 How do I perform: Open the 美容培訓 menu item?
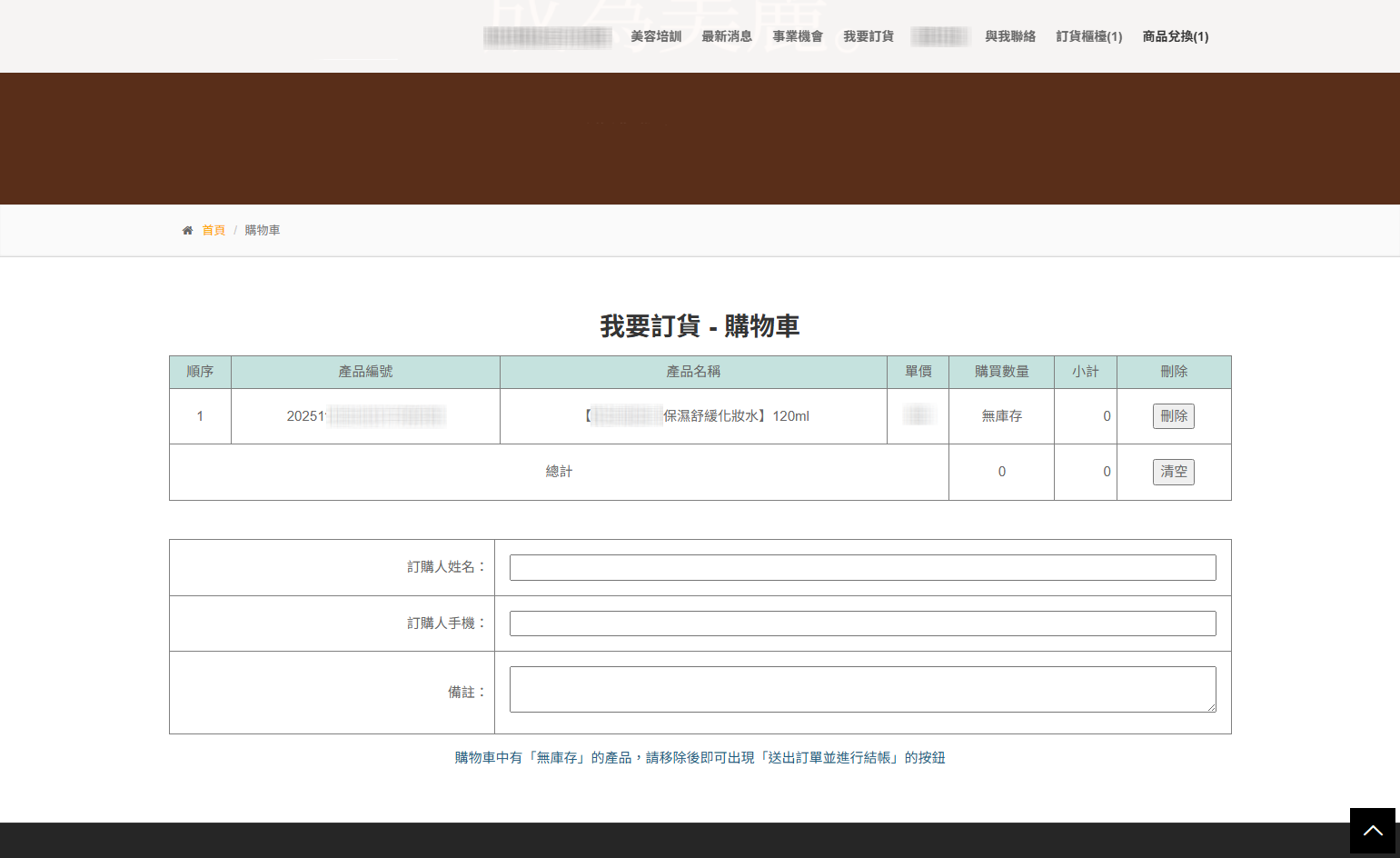point(656,36)
